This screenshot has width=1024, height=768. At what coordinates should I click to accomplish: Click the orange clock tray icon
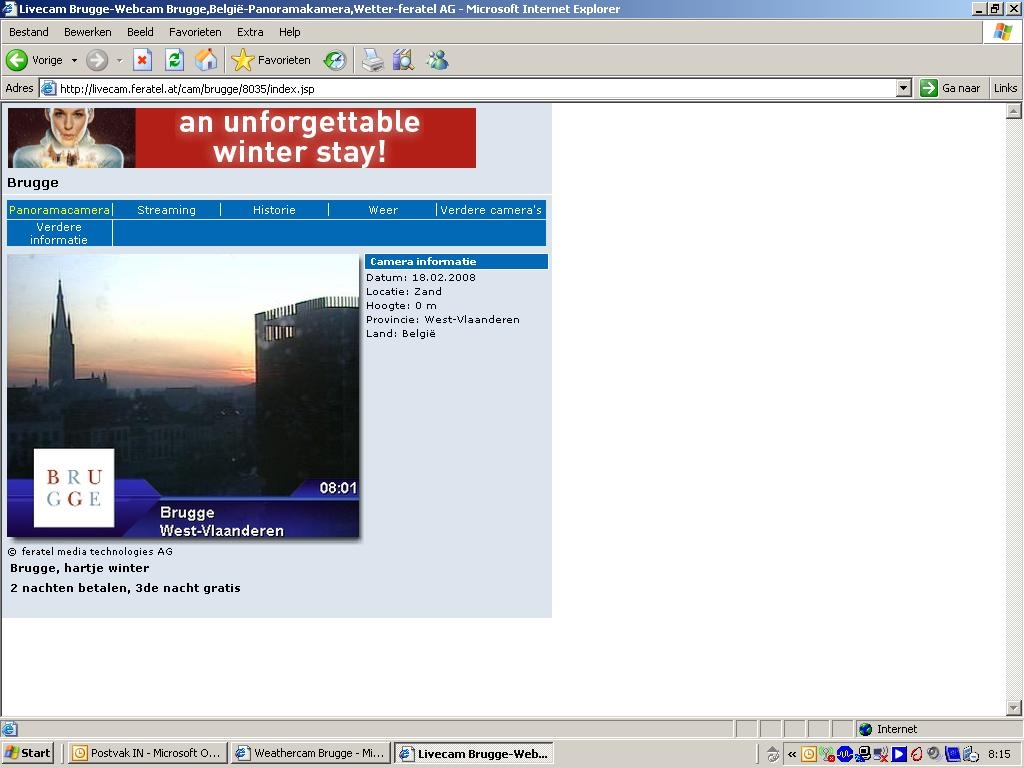(808, 754)
